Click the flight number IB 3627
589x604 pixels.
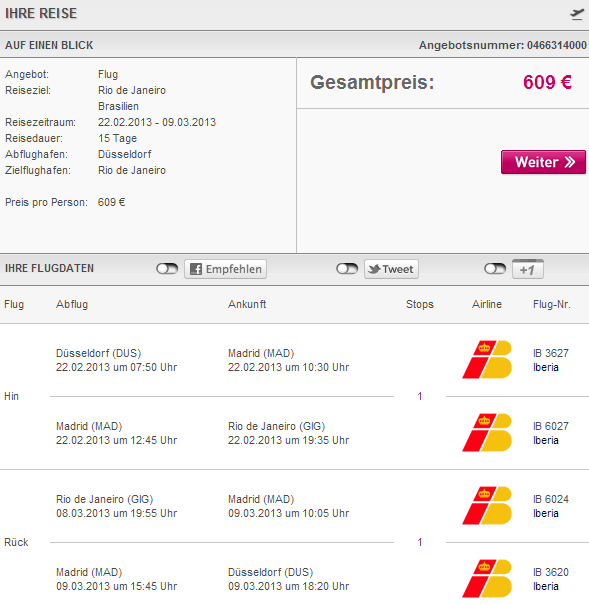(551, 353)
